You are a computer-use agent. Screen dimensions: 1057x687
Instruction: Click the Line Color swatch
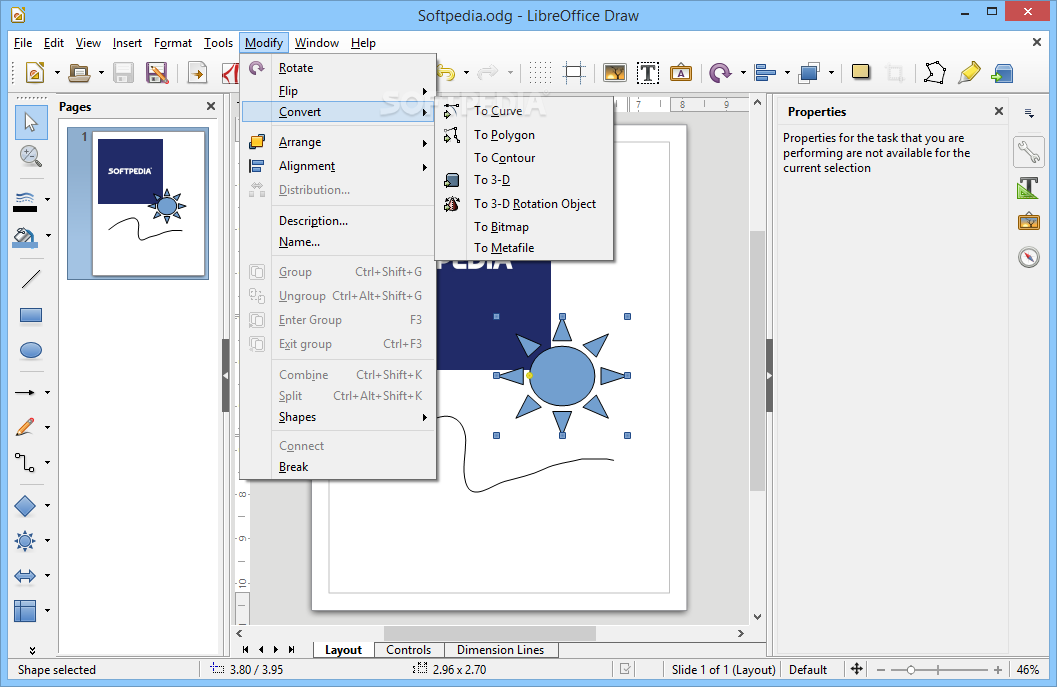(x=26, y=202)
